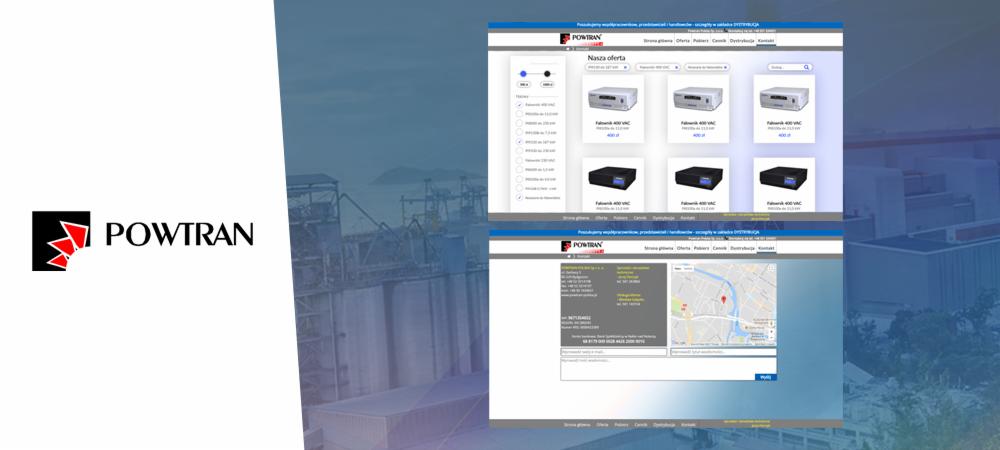The width and height of the screenshot is (1000, 450).
Task: Click the red location marker on the map
Action: click(x=723, y=299)
